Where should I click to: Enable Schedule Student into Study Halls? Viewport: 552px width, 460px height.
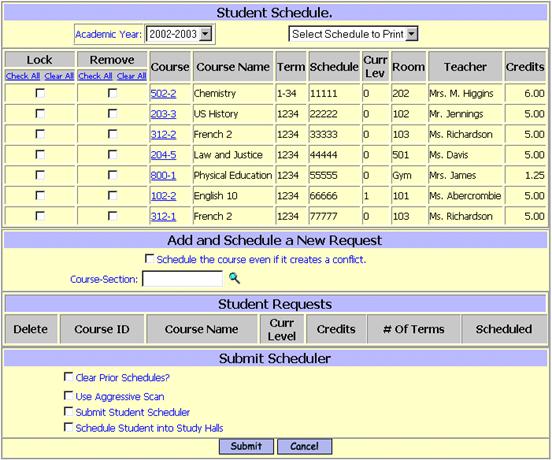point(68,427)
